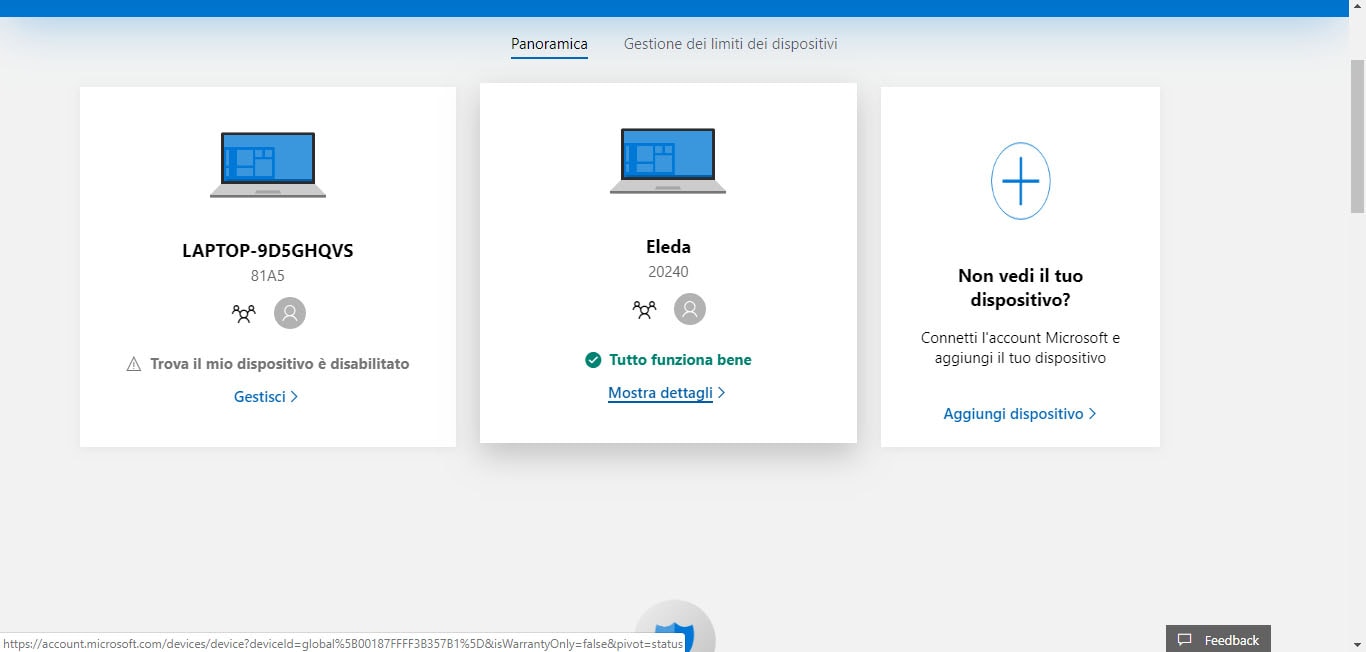Click the chevron after Aggiungi dispositivo
This screenshot has height=652, width=1366.
coord(1093,413)
